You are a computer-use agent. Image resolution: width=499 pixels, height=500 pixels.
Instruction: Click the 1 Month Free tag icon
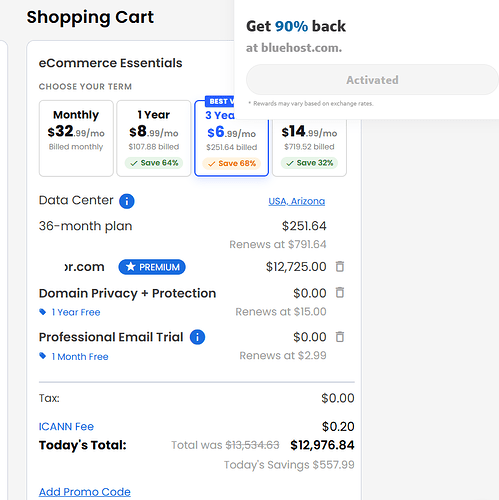43,356
